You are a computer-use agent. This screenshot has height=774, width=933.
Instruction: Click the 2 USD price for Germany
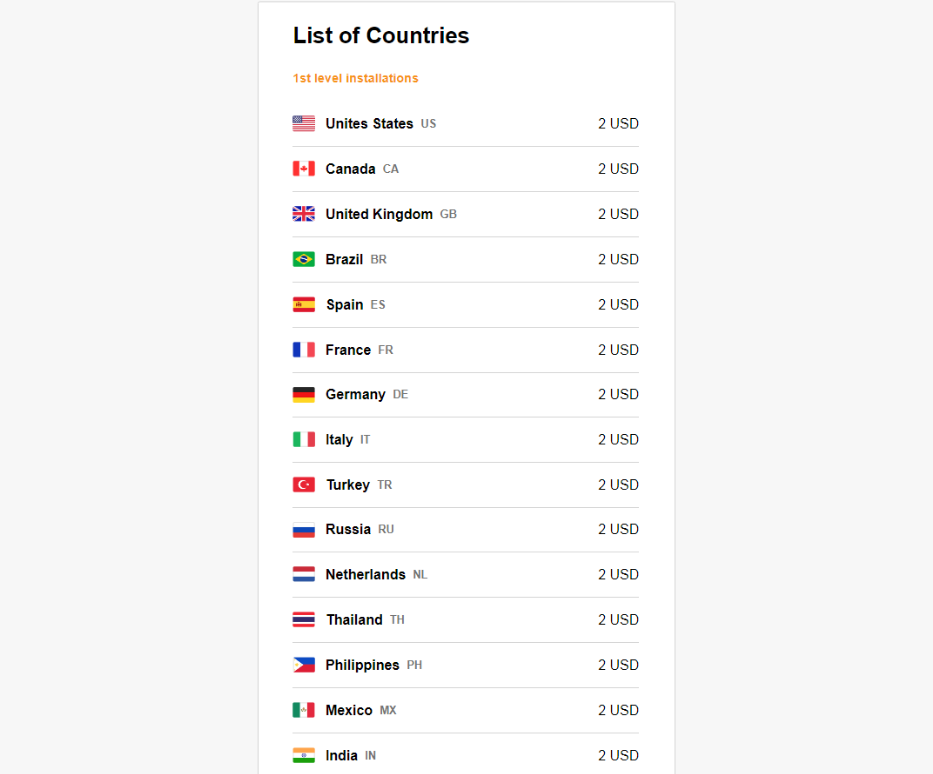(618, 394)
